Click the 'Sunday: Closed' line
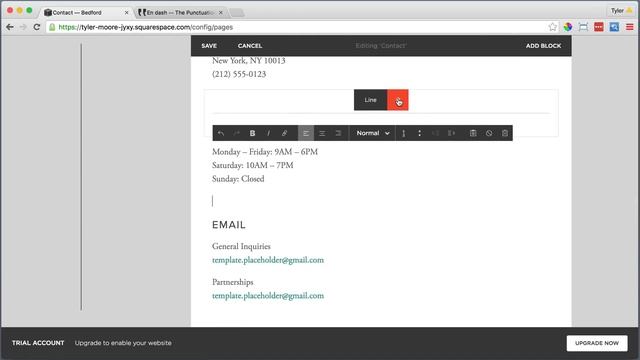The height and width of the screenshot is (360, 640). click(x=238, y=179)
